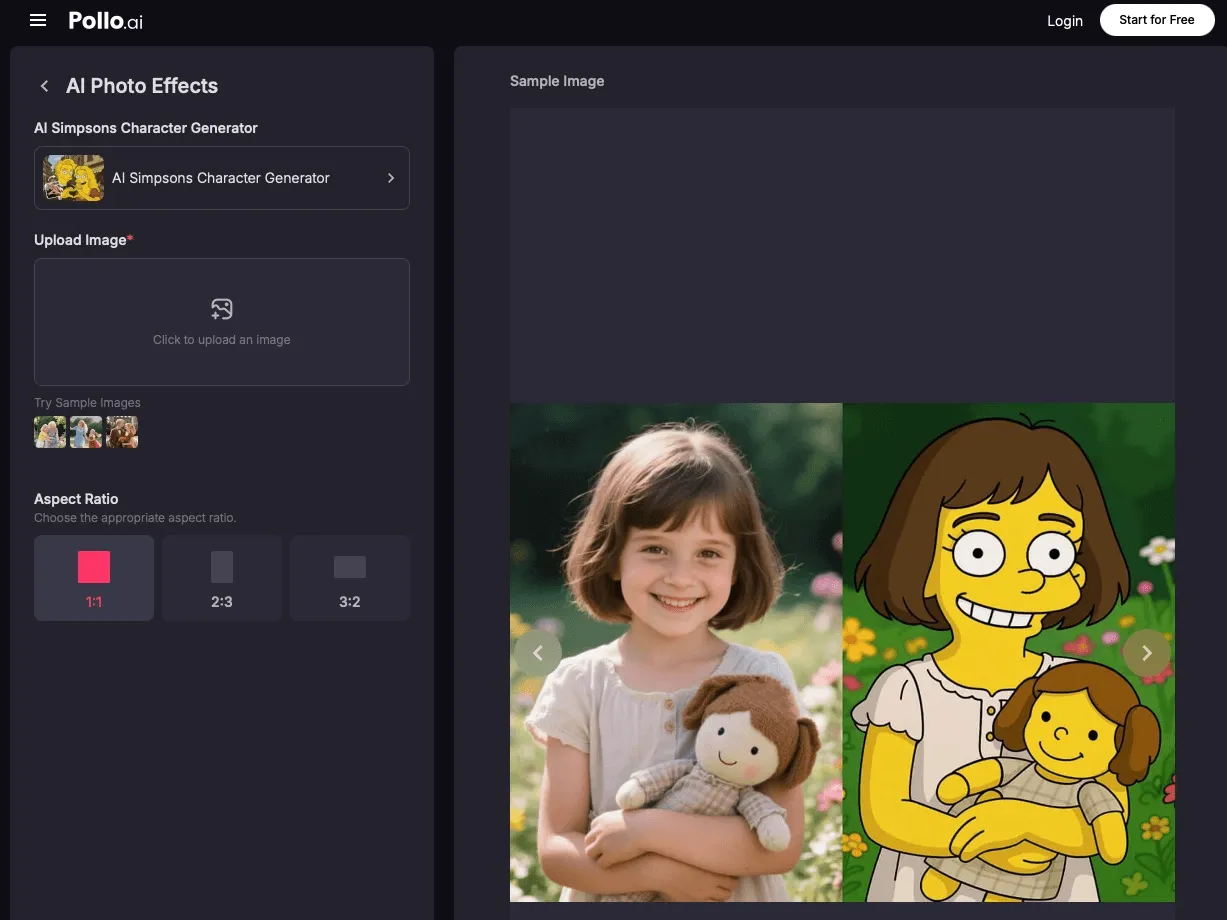Screen dimensions: 1227x920
Task: Show the previous sample image
Action: pos(538,653)
